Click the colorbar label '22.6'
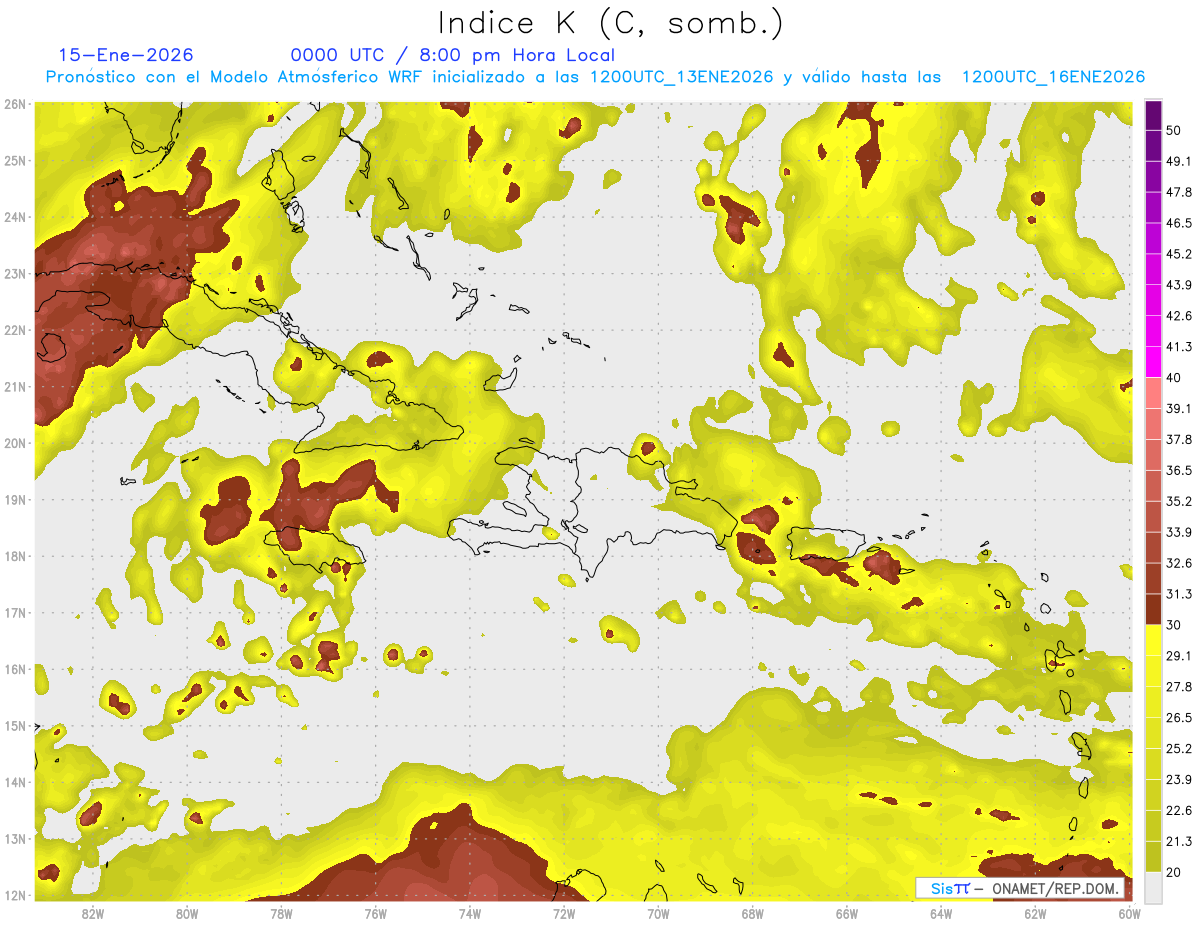The height and width of the screenshot is (927, 1200). [x=1178, y=810]
